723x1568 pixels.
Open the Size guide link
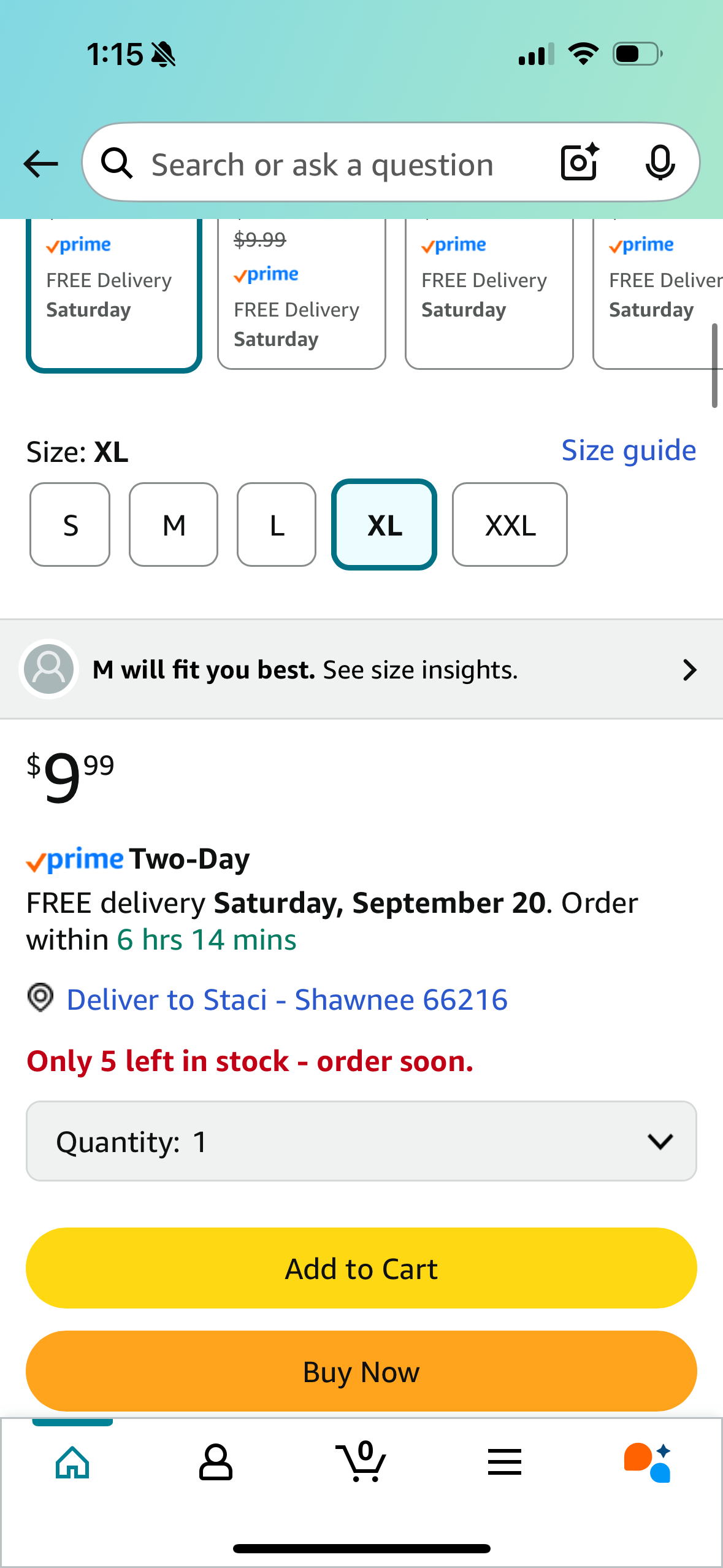coord(629,451)
